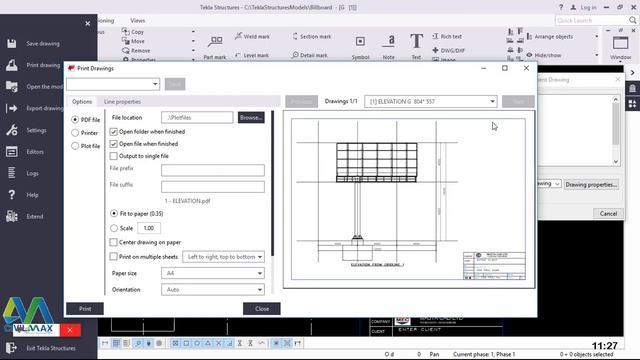This screenshot has height=360, width=640.
Task: Toggle Open file when finished checkbox
Action: point(113,144)
